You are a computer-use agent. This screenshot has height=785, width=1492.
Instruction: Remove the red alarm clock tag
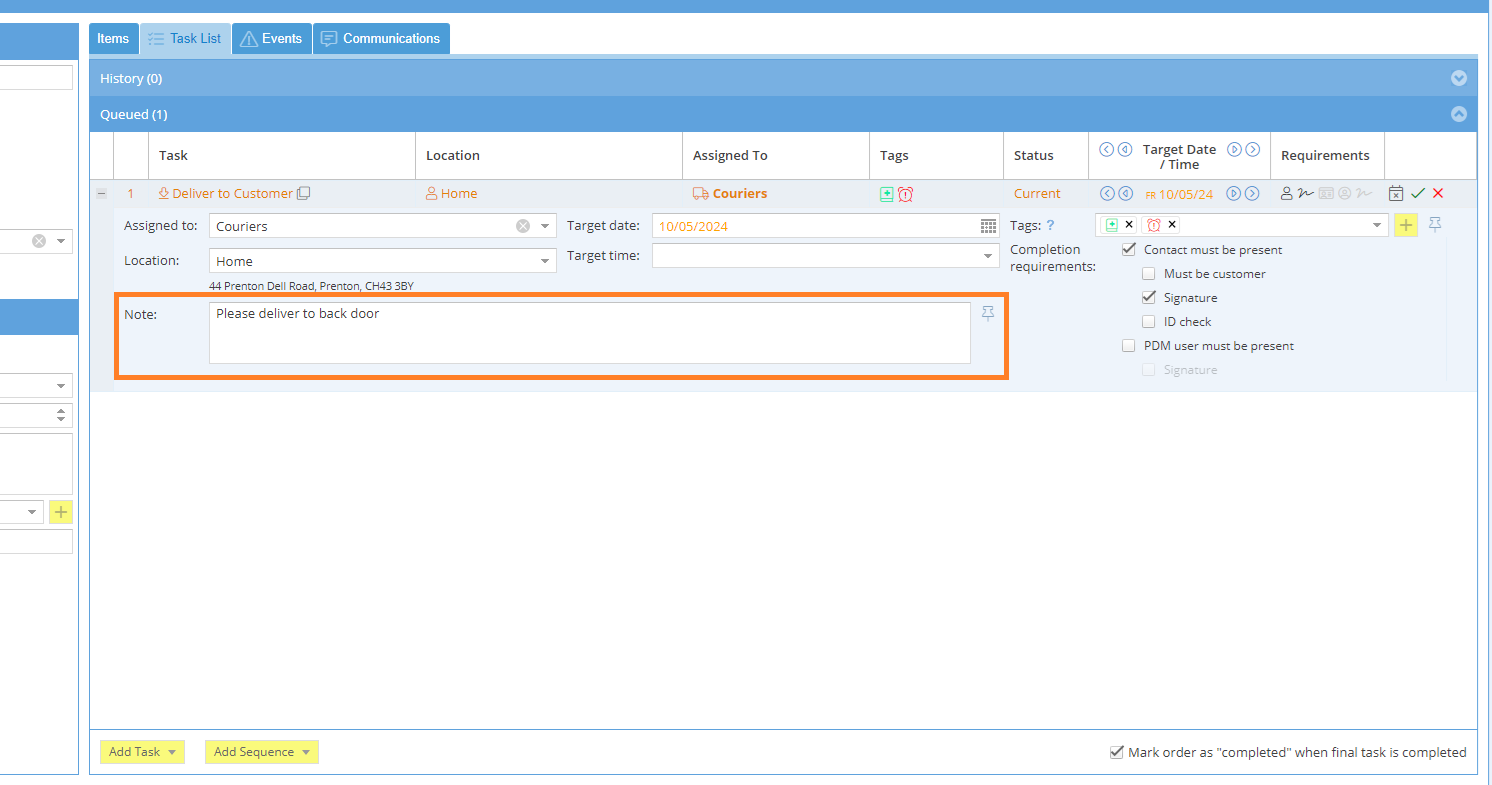point(1172,225)
